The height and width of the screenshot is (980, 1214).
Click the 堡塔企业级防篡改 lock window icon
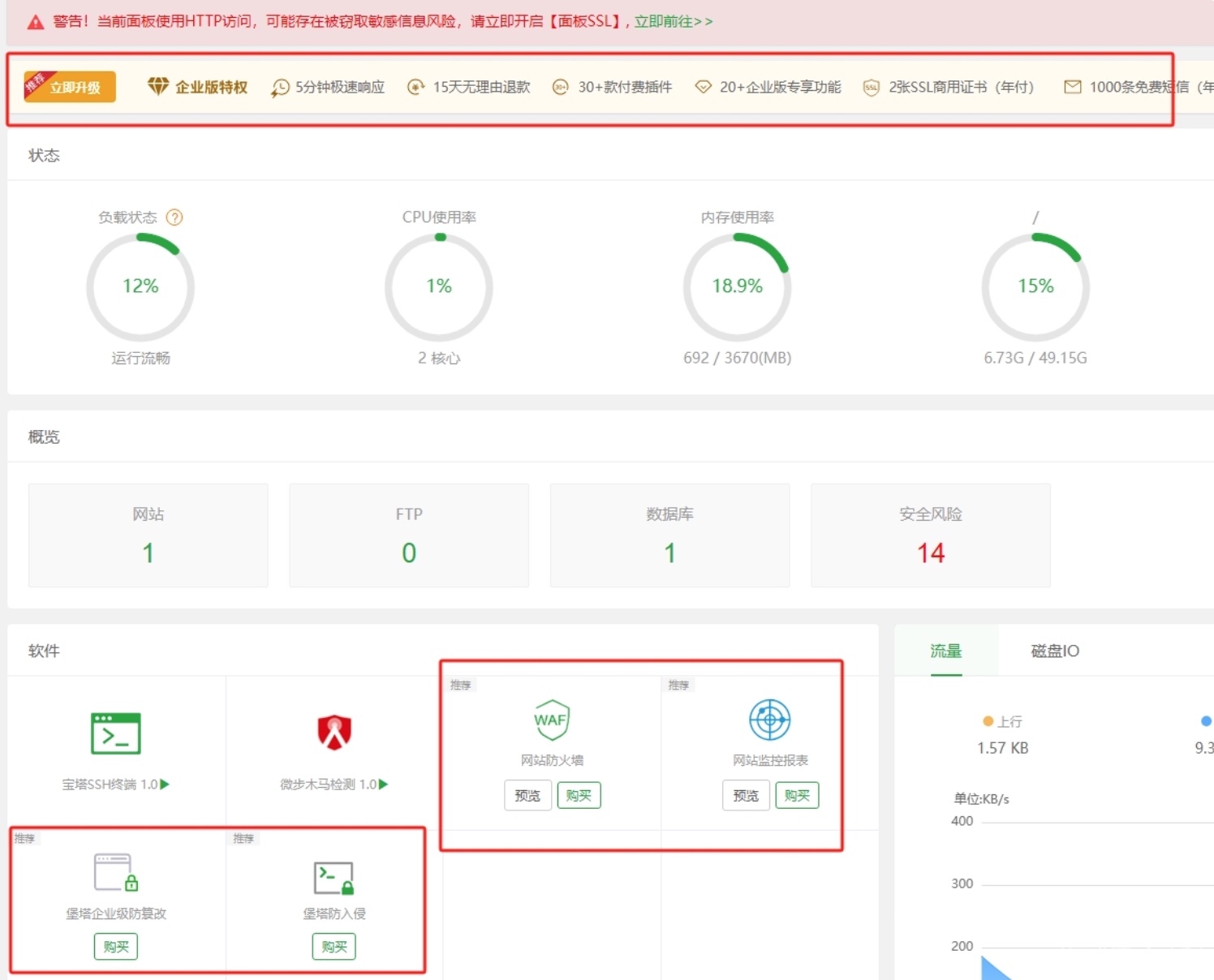point(115,873)
